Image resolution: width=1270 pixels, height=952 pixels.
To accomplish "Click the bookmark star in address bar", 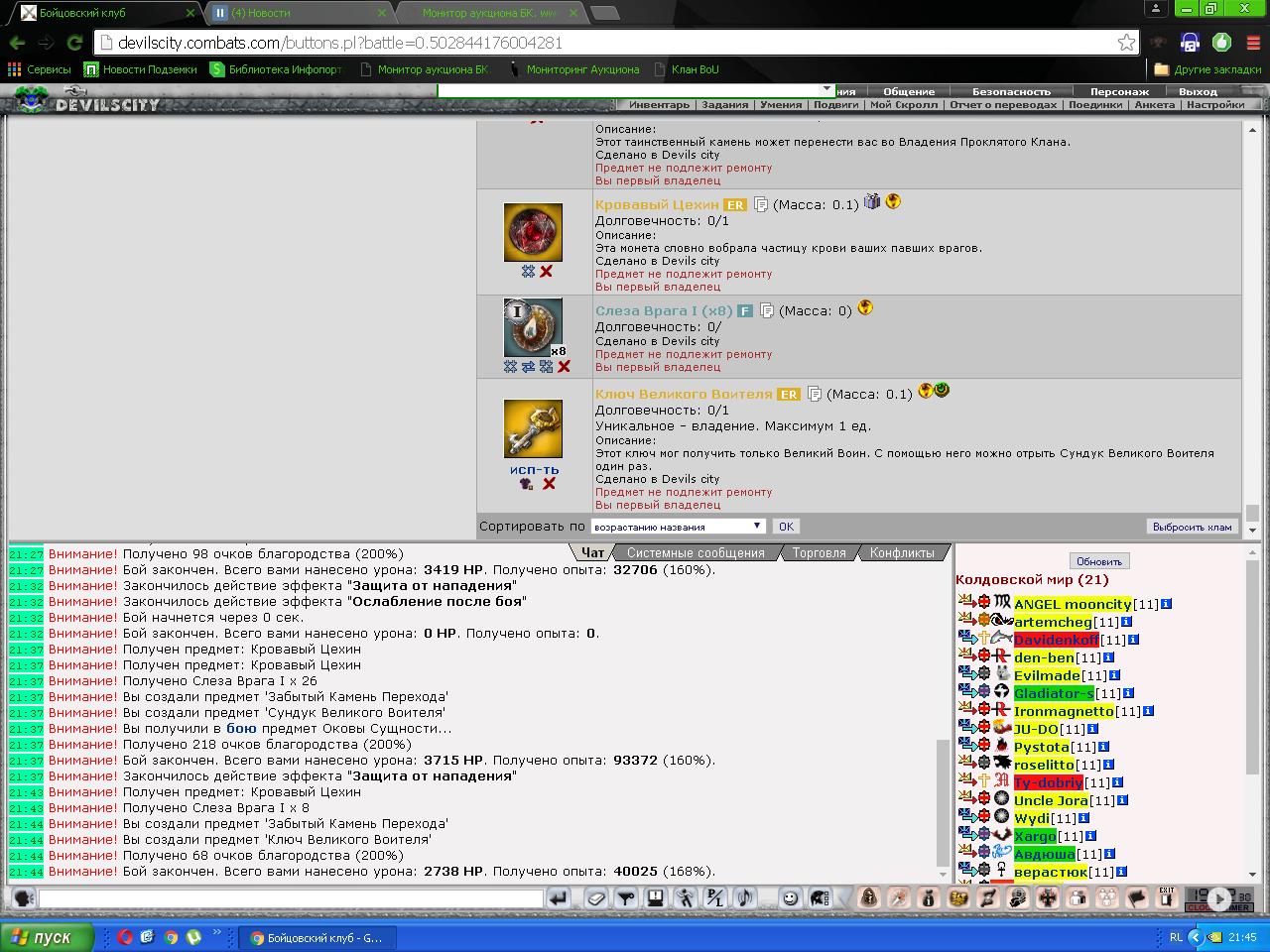I will point(1126,43).
